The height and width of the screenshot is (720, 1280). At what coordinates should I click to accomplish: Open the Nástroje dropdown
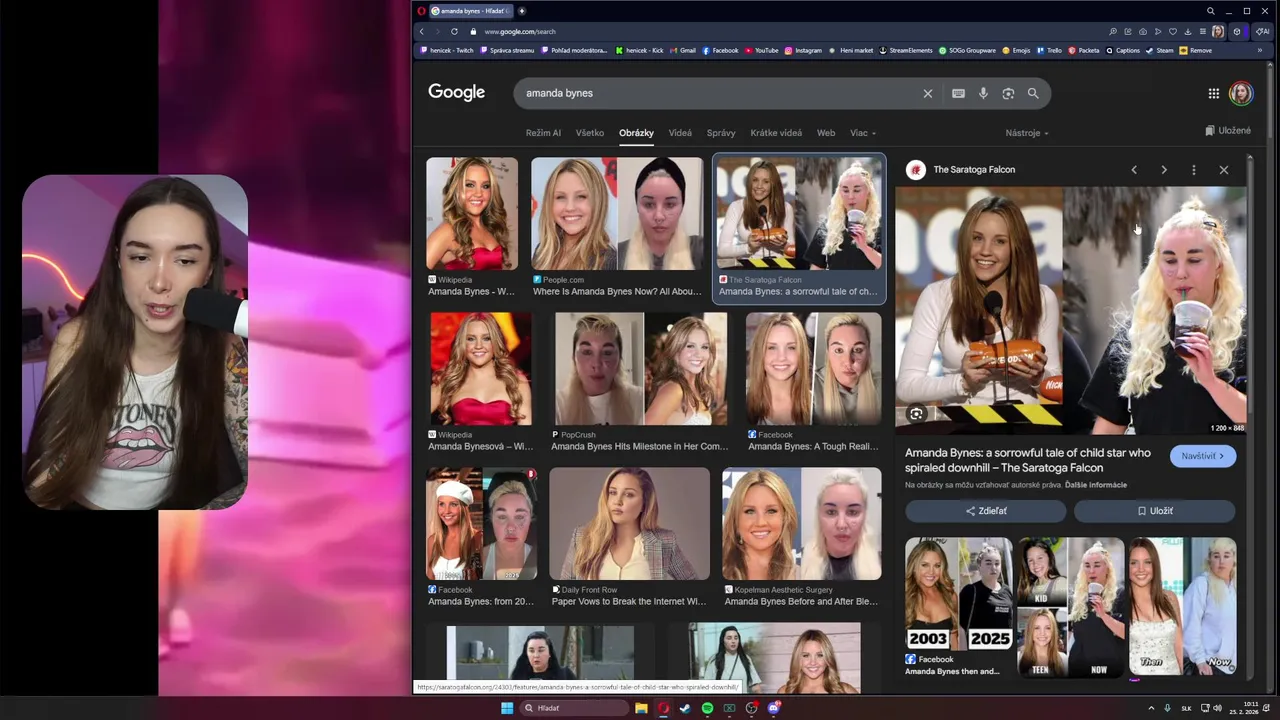tap(1027, 133)
